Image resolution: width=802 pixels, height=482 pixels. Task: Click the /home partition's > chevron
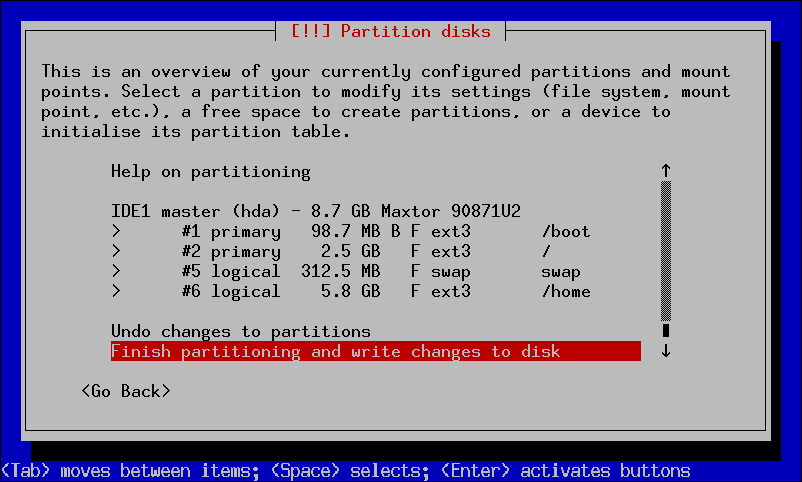tap(116, 291)
